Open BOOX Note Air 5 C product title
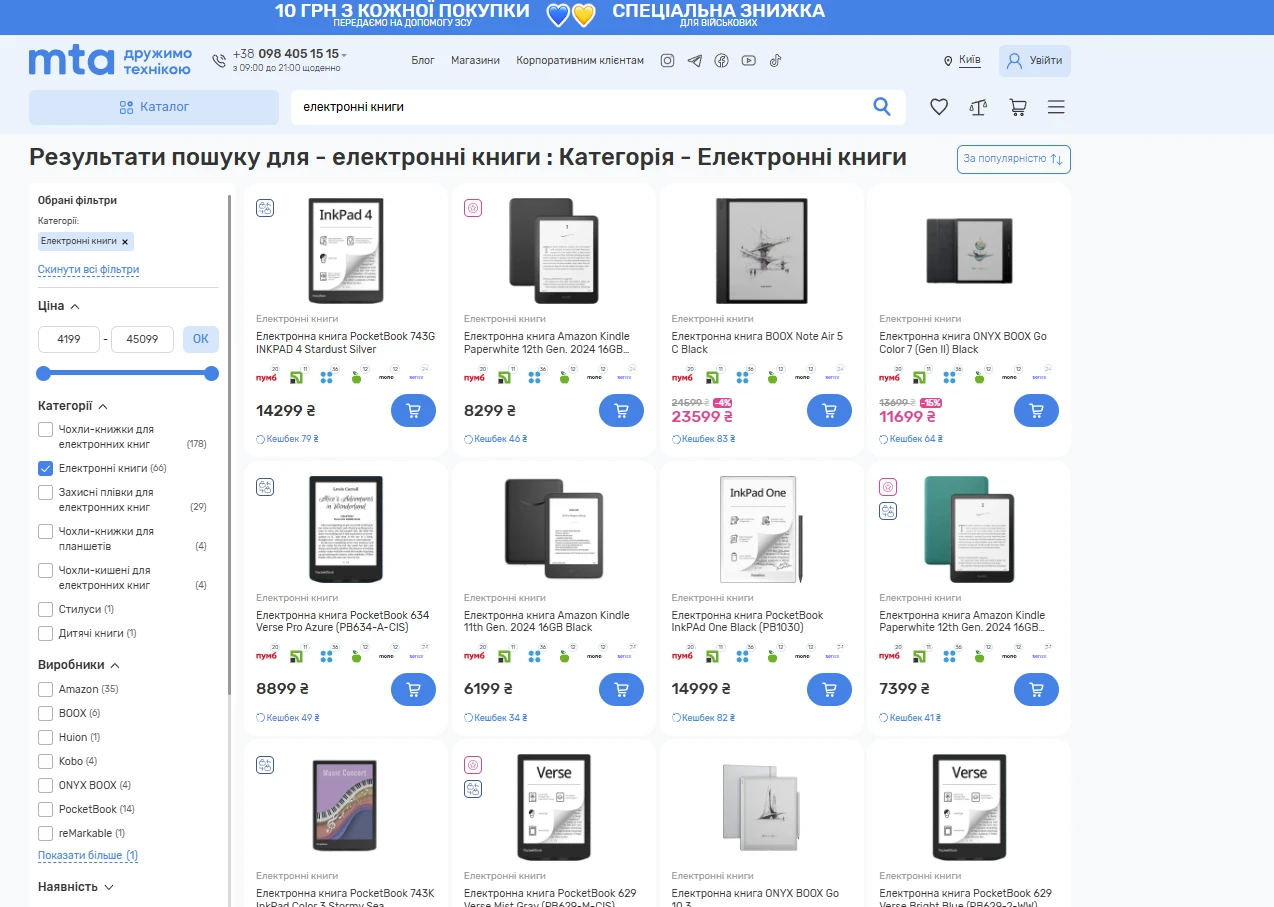The height and width of the screenshot is (907, 1274). coord(757,343)
